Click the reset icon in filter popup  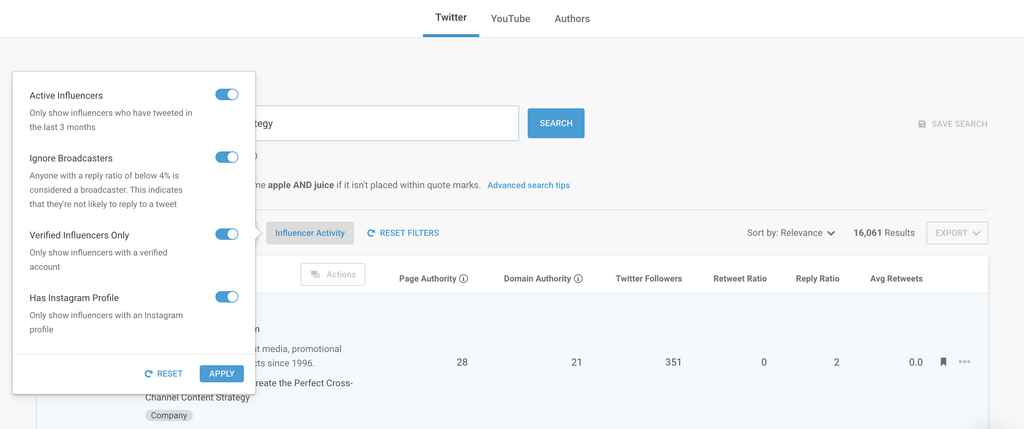coord(149,374)
